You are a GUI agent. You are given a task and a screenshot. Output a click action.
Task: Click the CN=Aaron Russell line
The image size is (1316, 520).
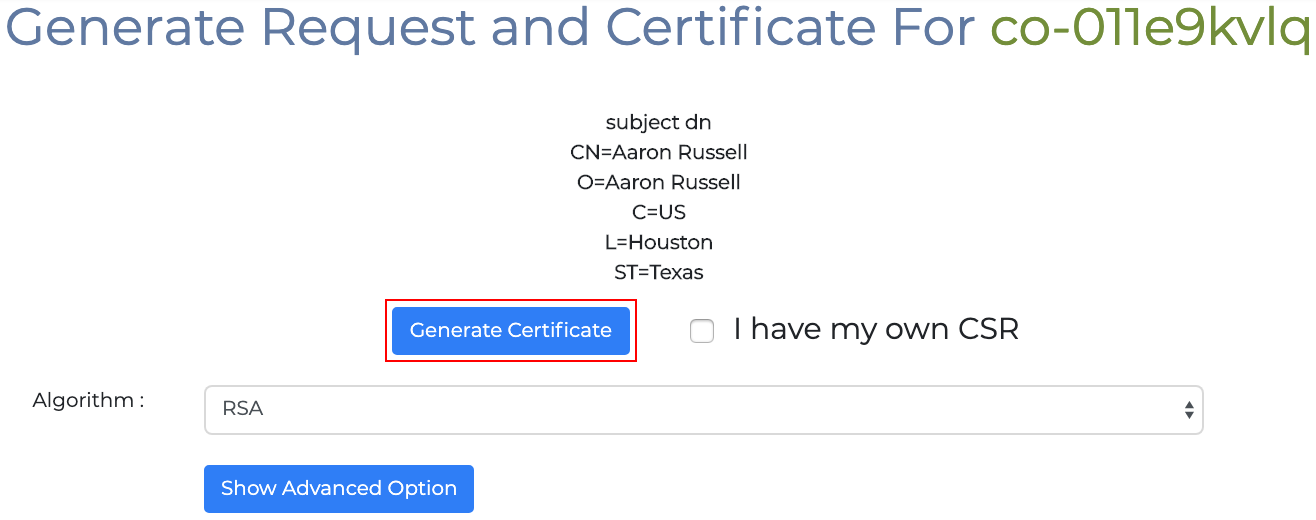pyautogui.click(x=658, y=152)
